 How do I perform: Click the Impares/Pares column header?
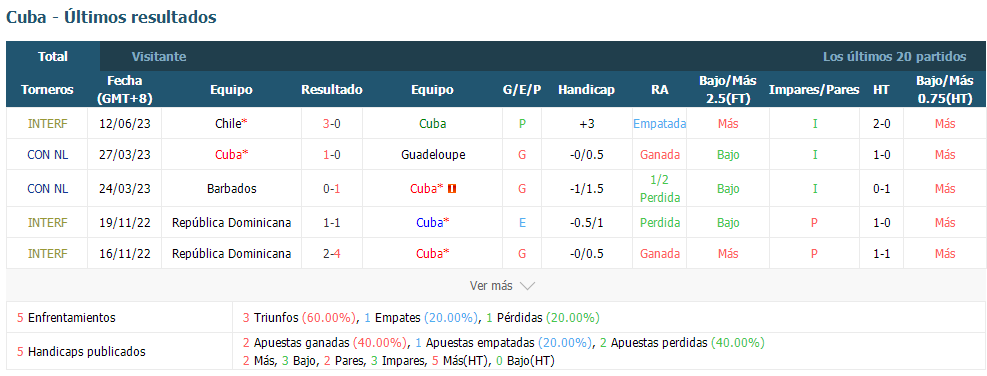814,90
